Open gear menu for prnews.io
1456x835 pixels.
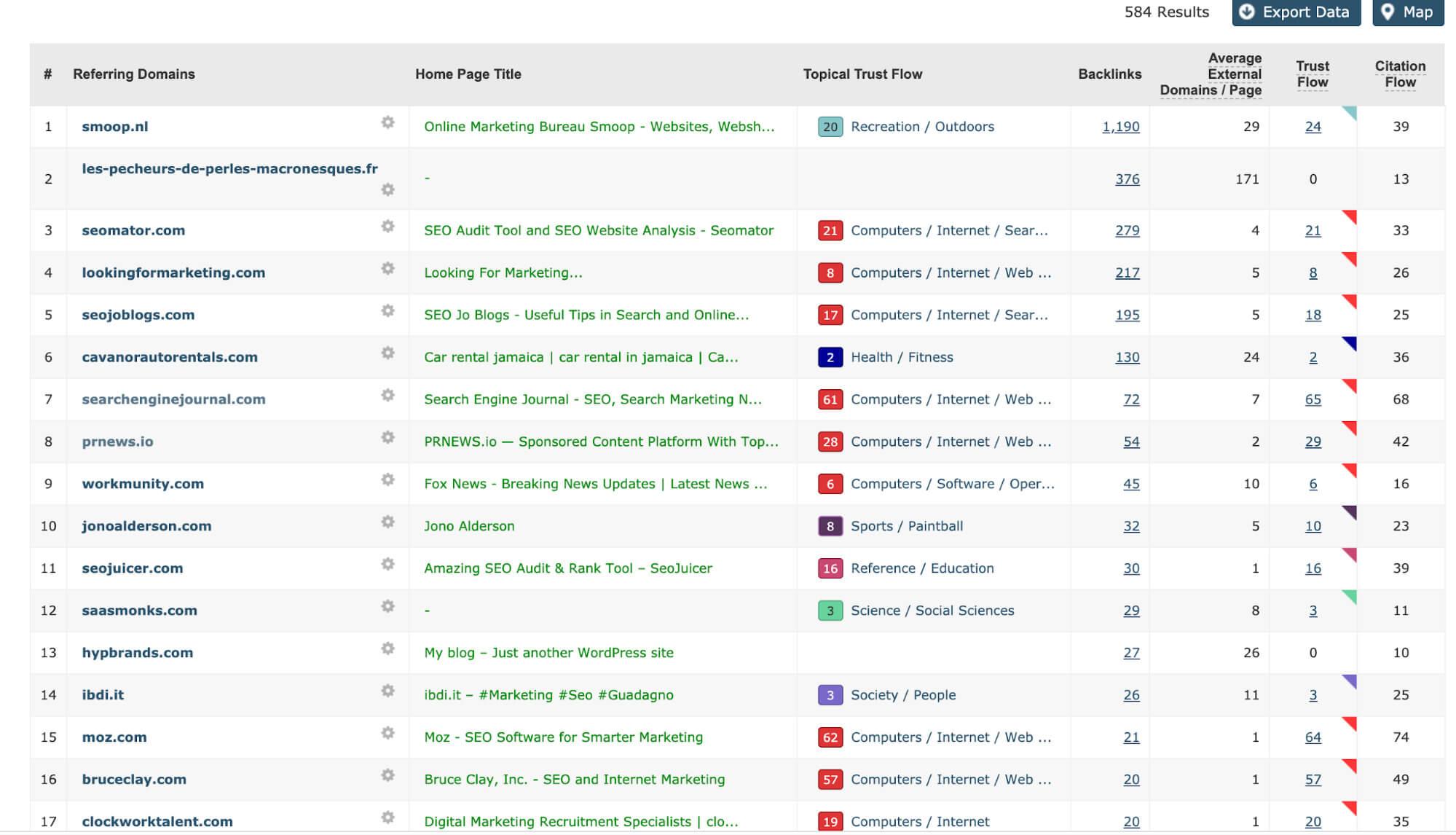(388, 437)
